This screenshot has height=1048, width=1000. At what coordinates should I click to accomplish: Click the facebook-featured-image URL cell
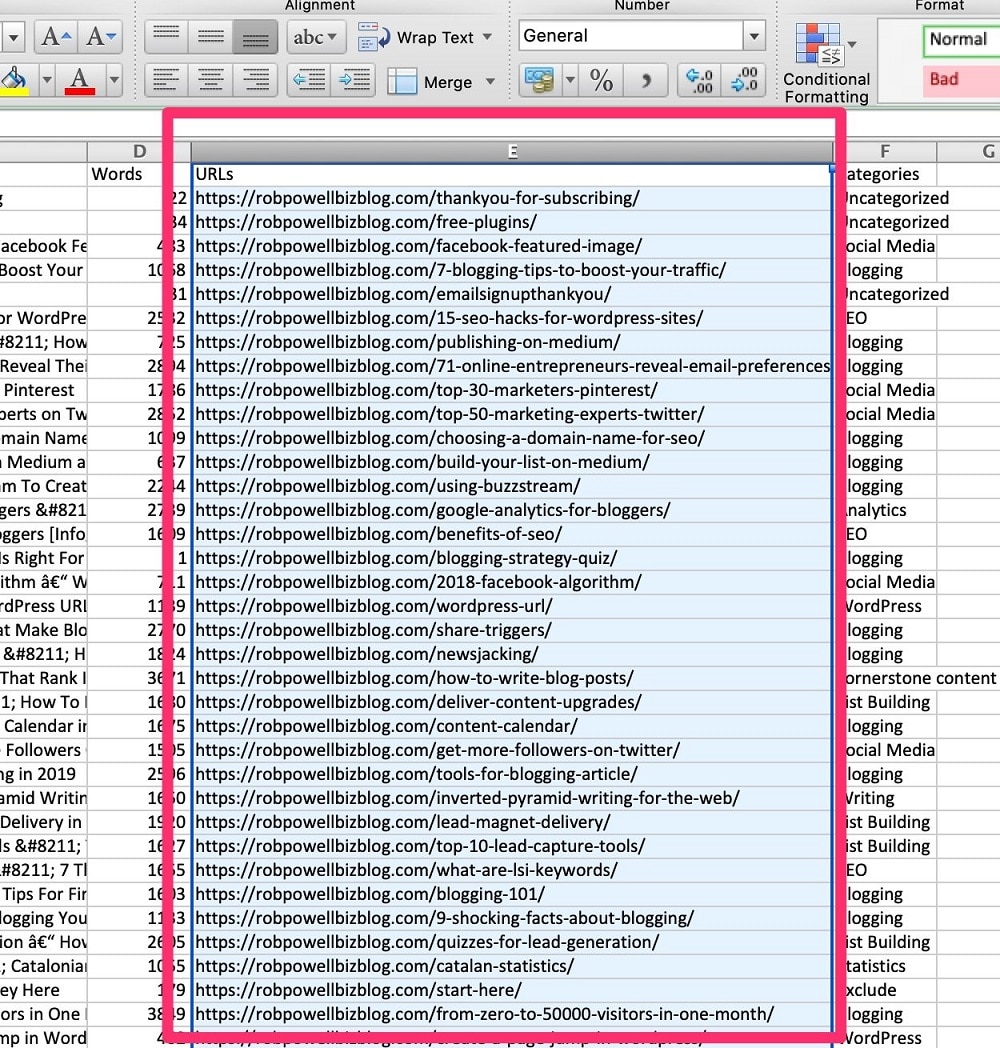point(512,246)
